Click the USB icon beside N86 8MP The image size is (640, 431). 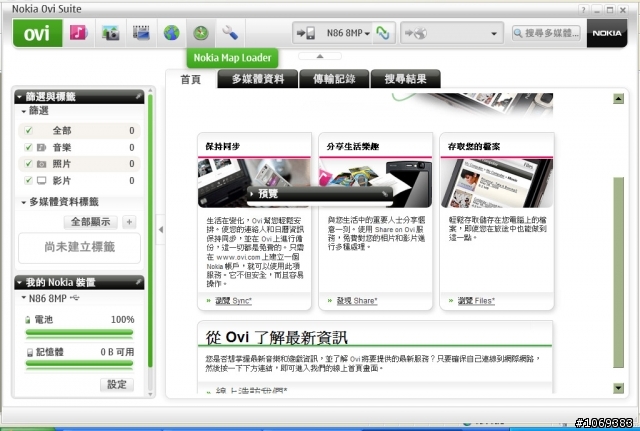(75, 298)
